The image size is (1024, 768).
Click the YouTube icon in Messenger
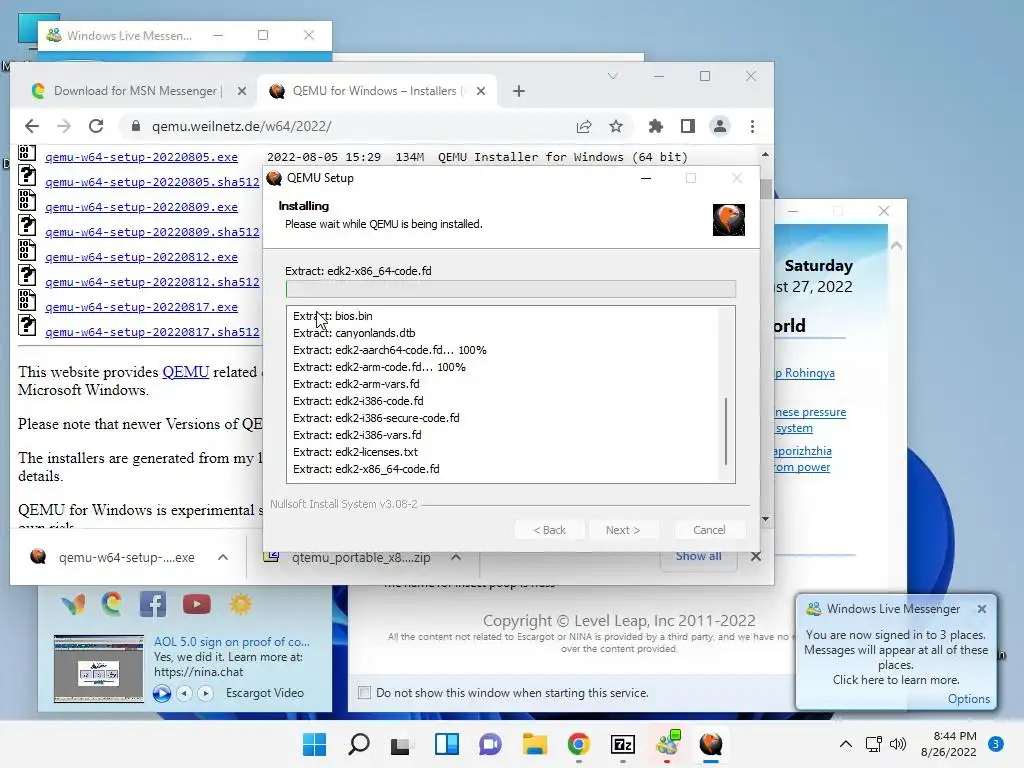click(197, 604)
